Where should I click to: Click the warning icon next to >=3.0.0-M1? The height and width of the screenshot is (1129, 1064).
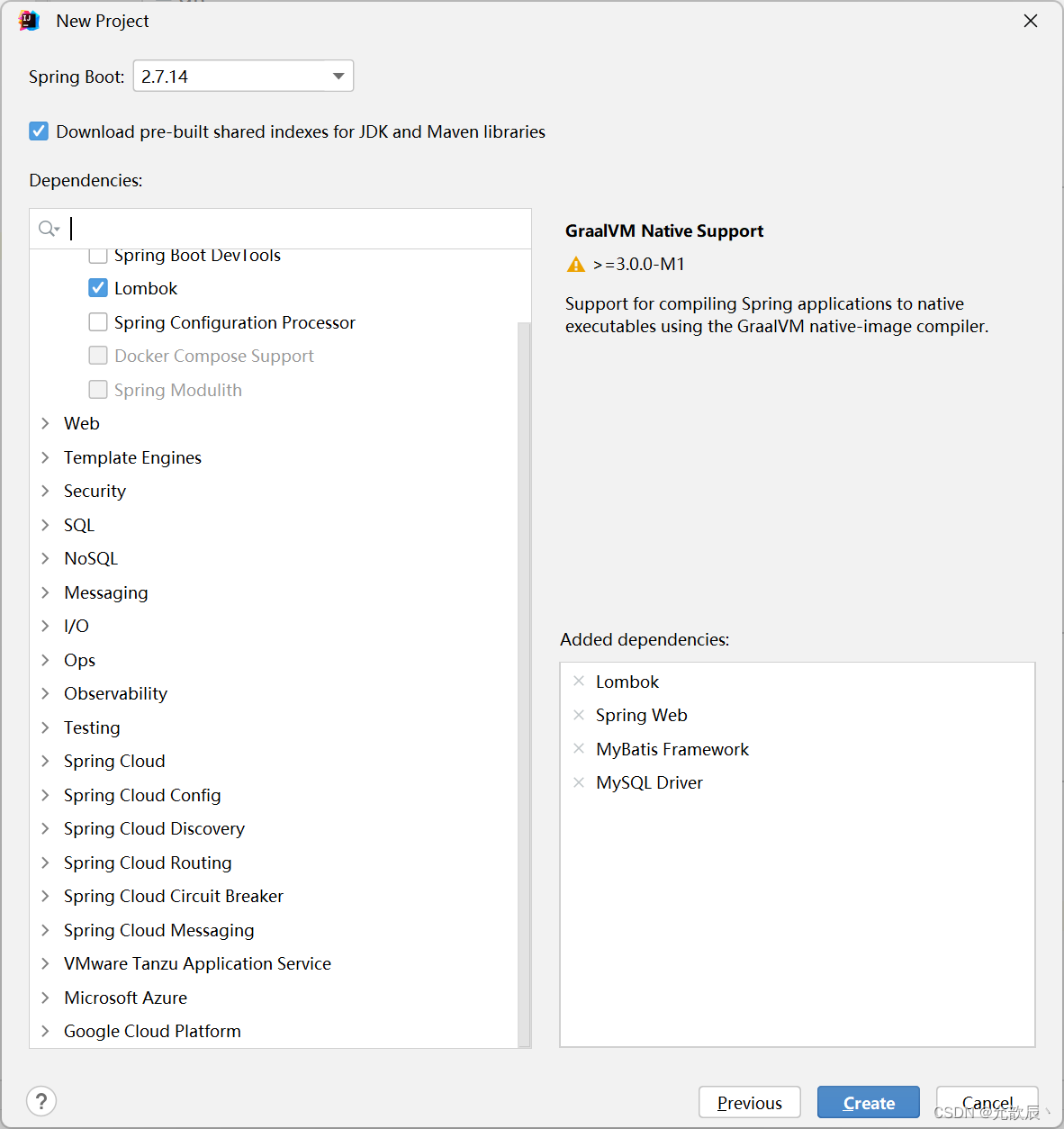click(x=576, y=264)
